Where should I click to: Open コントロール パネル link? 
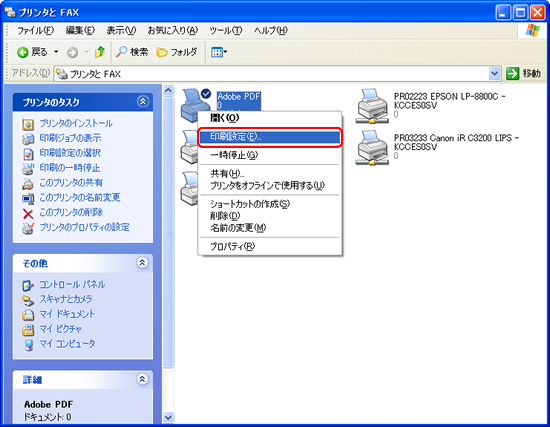coord(72,284)
